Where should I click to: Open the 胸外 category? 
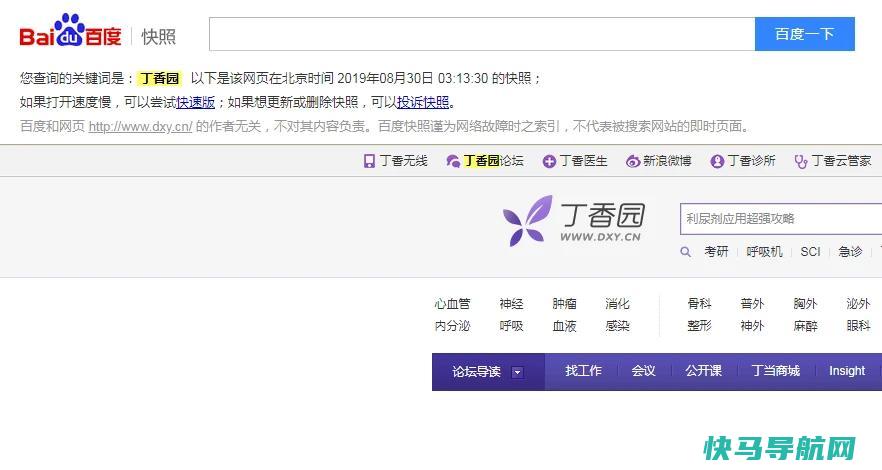(x=805, y=304)
